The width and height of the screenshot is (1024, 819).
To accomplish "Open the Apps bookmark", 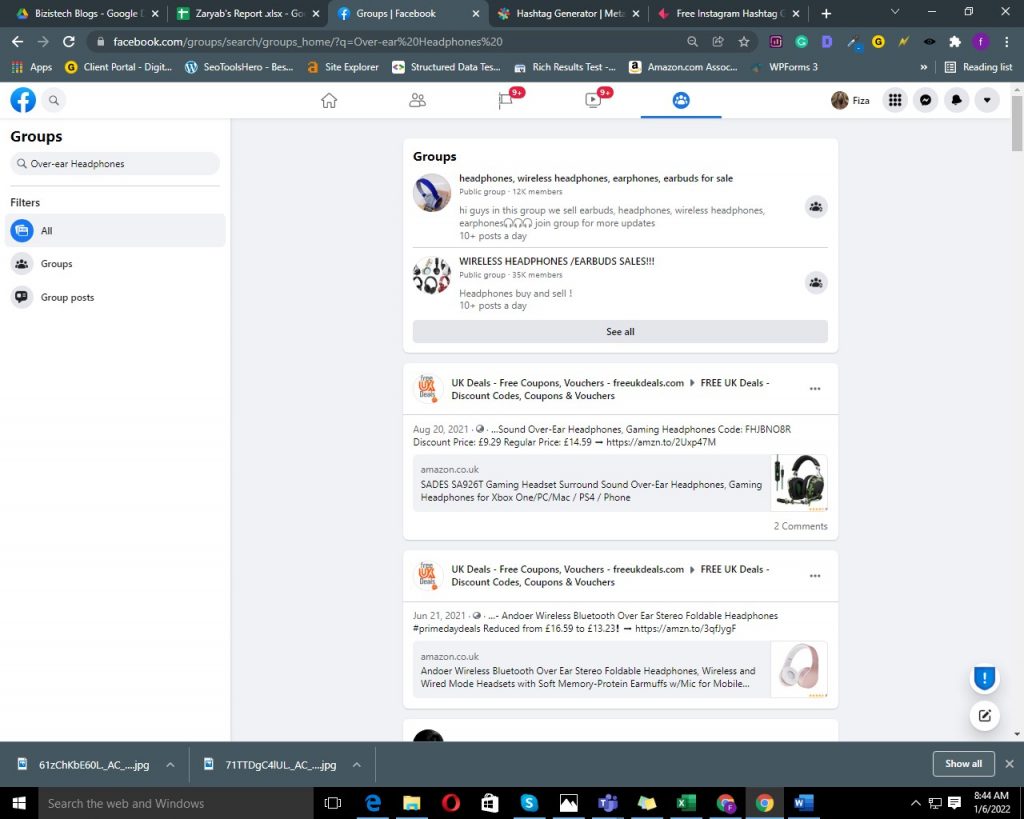I will click(x=32, y=67).
